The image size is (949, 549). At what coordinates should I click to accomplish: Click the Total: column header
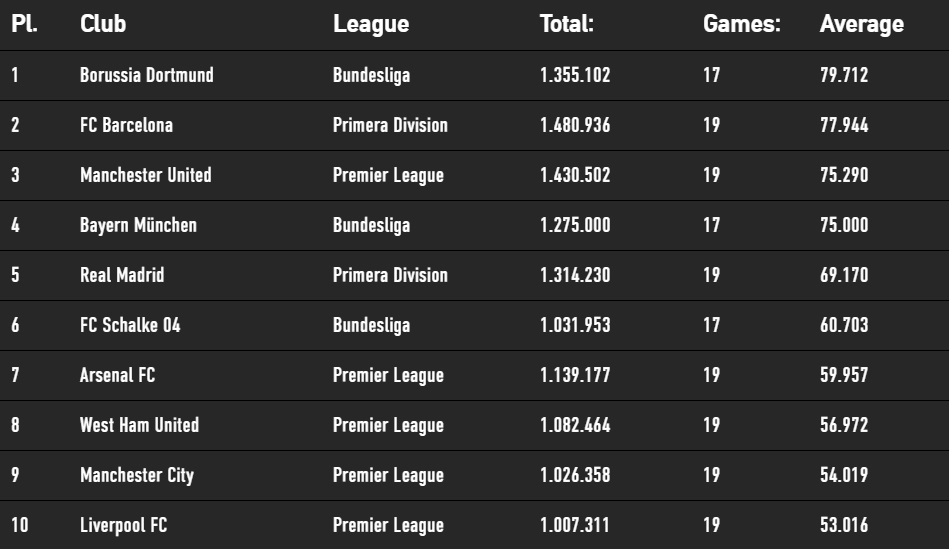[566, 24]
